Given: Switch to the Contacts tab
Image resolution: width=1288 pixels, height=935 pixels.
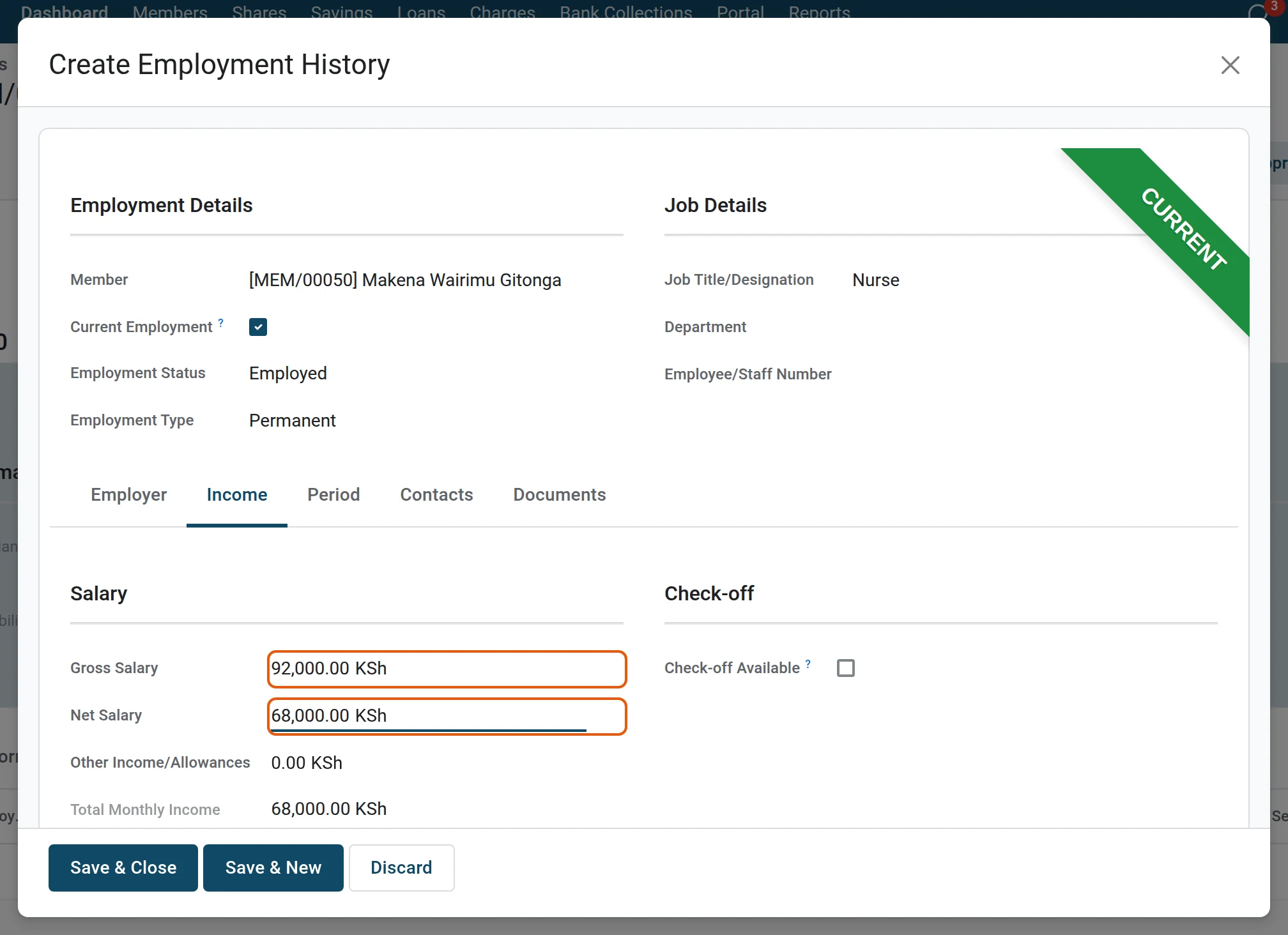Looking at the screenshot, I should tap(436, 495).
